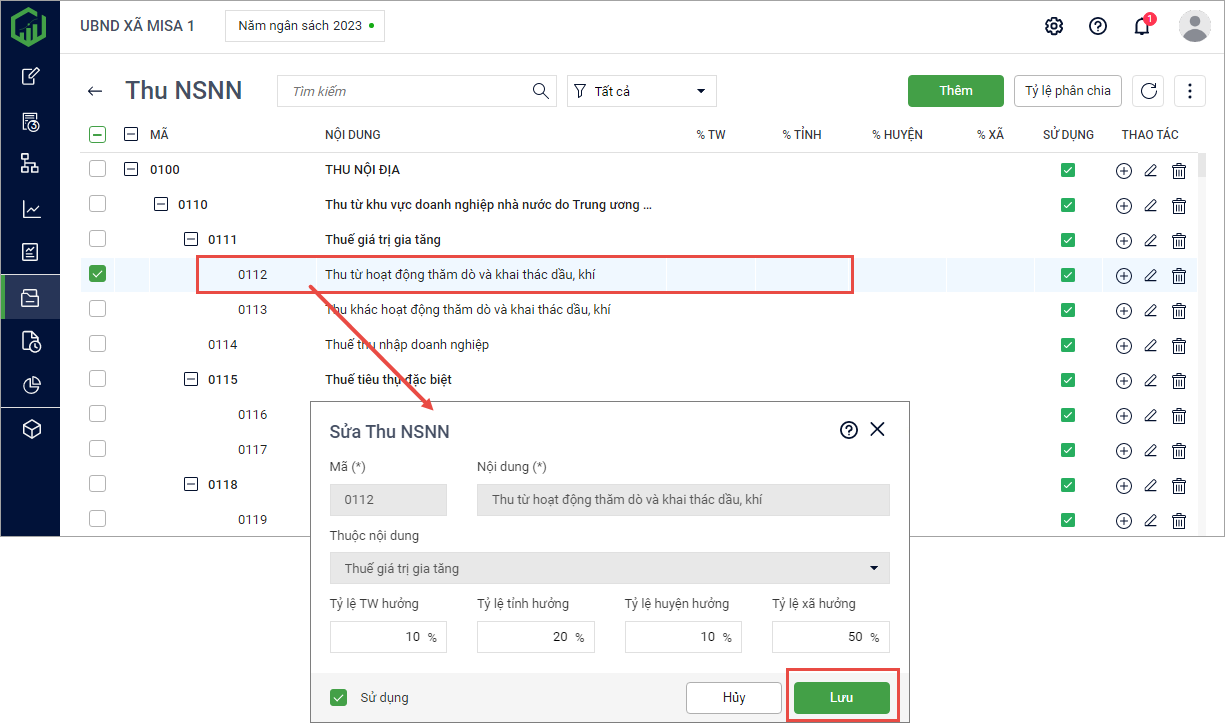Open Năm ngân sách 2023 selector
The image size is (1225, 725).
coord(305,26)
